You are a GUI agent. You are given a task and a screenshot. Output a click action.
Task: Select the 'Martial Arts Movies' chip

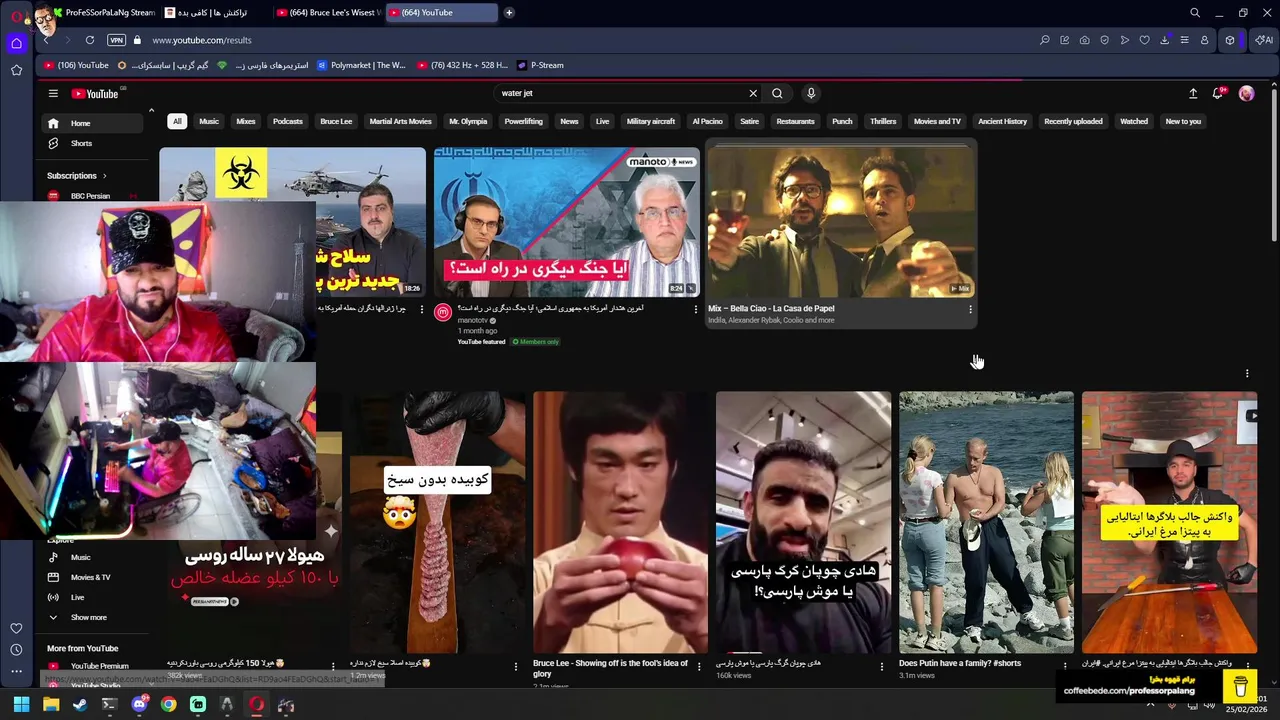(x=400, y=121)
